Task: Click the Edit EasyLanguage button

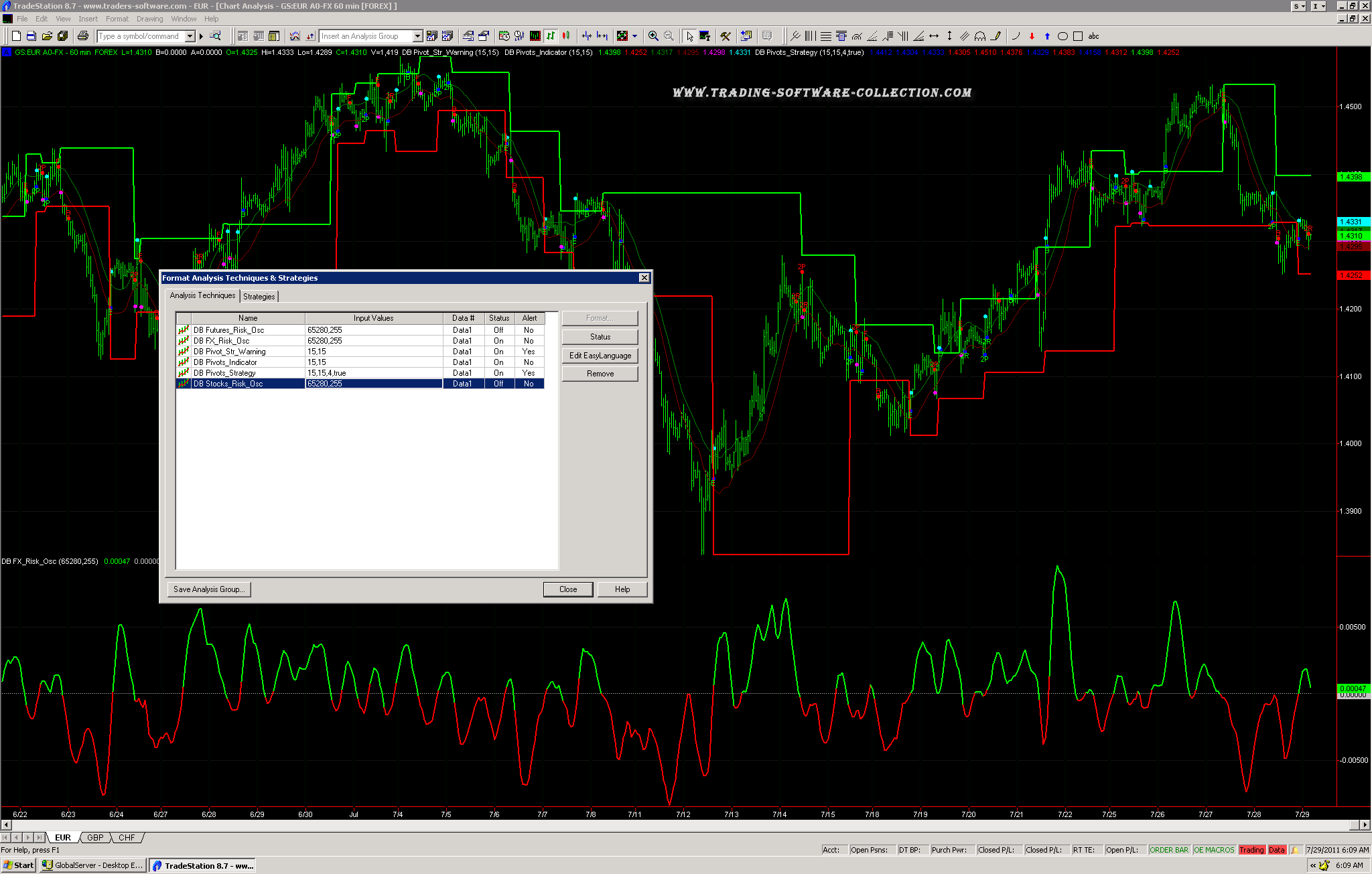Action: tap(600, 356)
